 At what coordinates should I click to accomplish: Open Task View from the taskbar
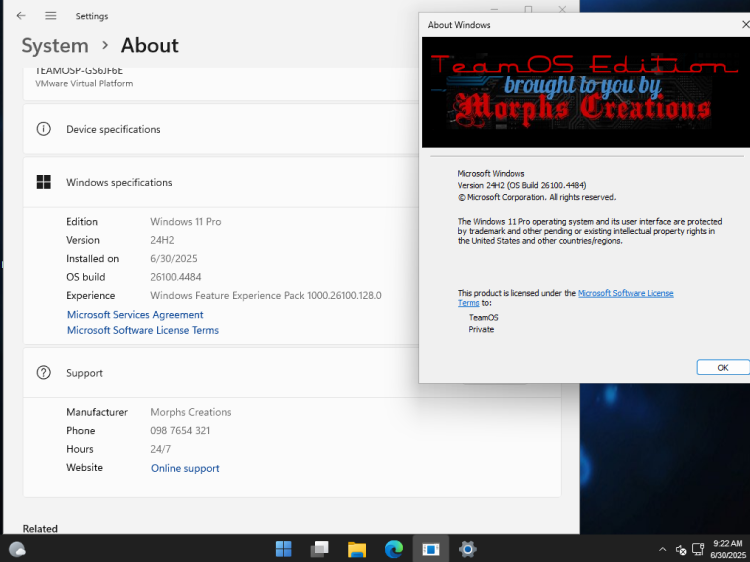(320, 549)
